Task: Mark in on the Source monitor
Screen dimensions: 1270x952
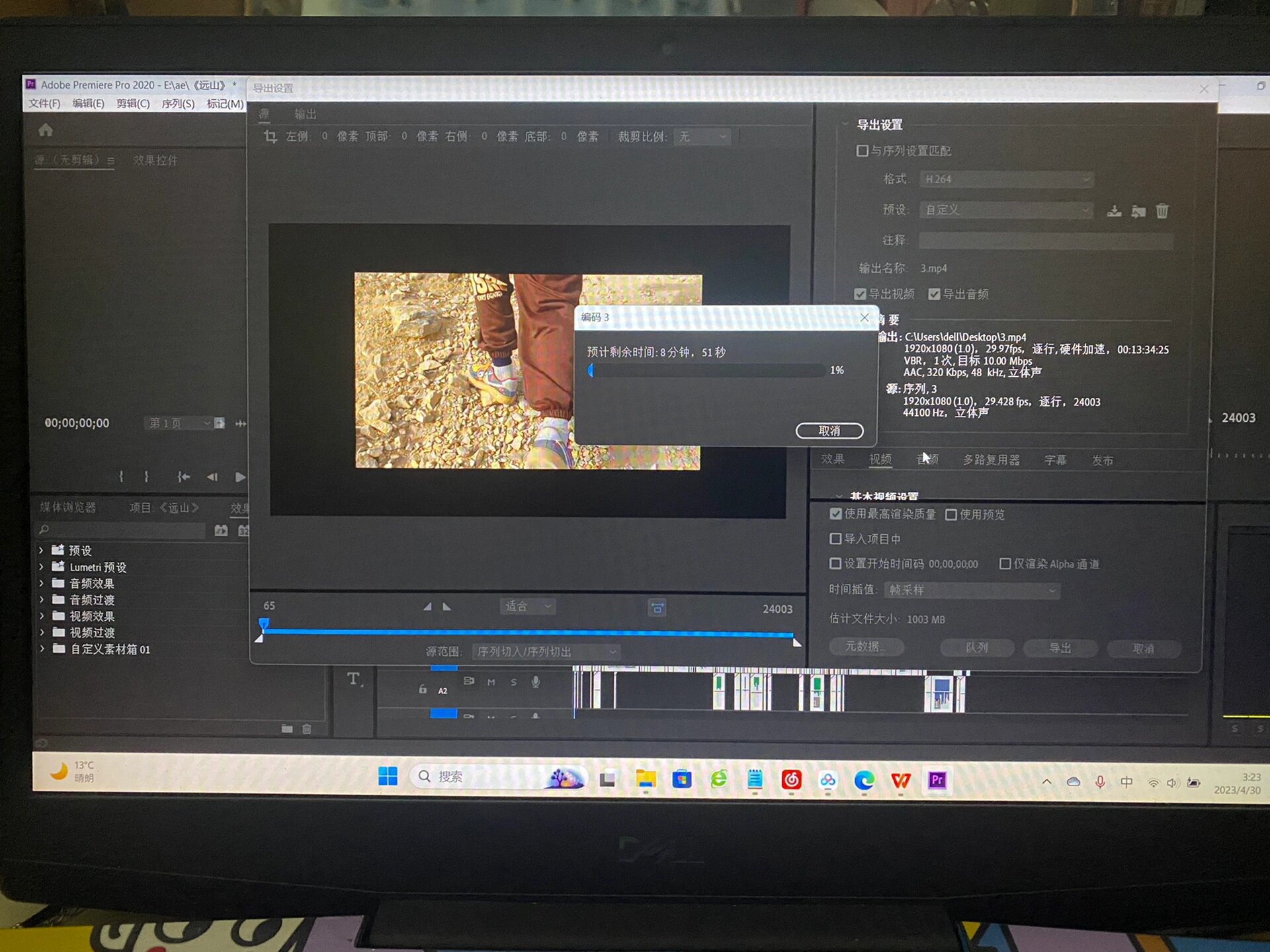Action: pyautogui.click(x=121, y=476)
